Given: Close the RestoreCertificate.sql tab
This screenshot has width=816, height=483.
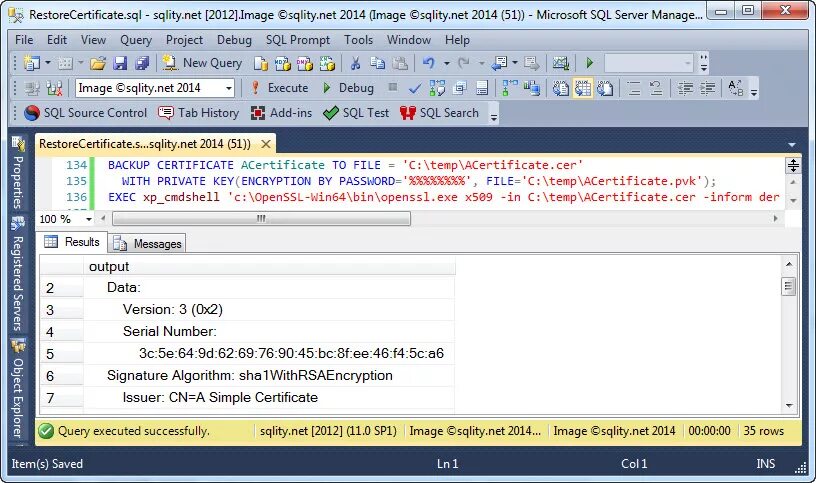Looking at the screenshot, I should pyautogui.click(x=265, y=144).
